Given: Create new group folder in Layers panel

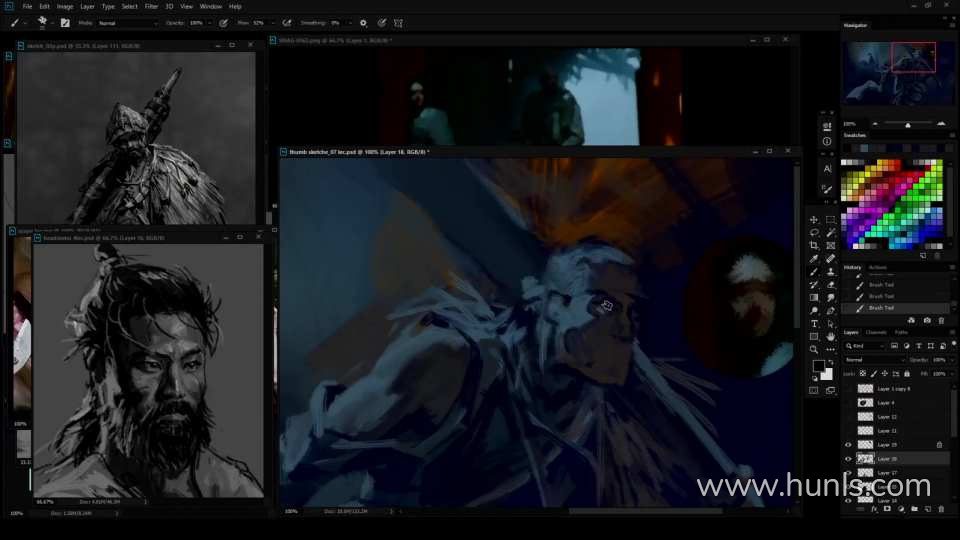Looking at the screenshot, I should (x=914, y=509).
